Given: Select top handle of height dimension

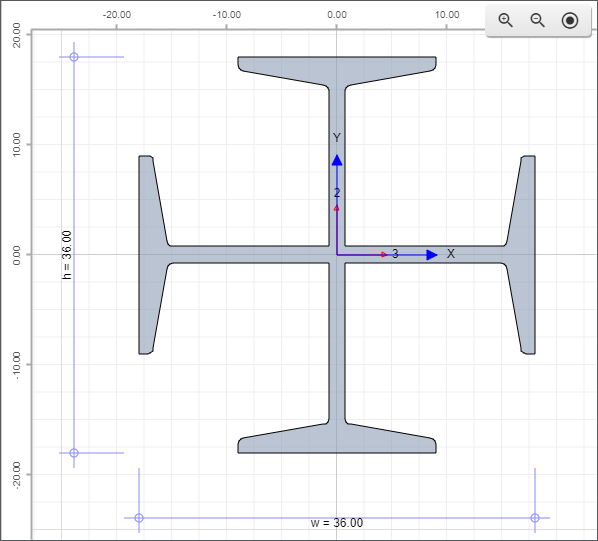Looking at the screenshot, I should click(x=74, y=57).
